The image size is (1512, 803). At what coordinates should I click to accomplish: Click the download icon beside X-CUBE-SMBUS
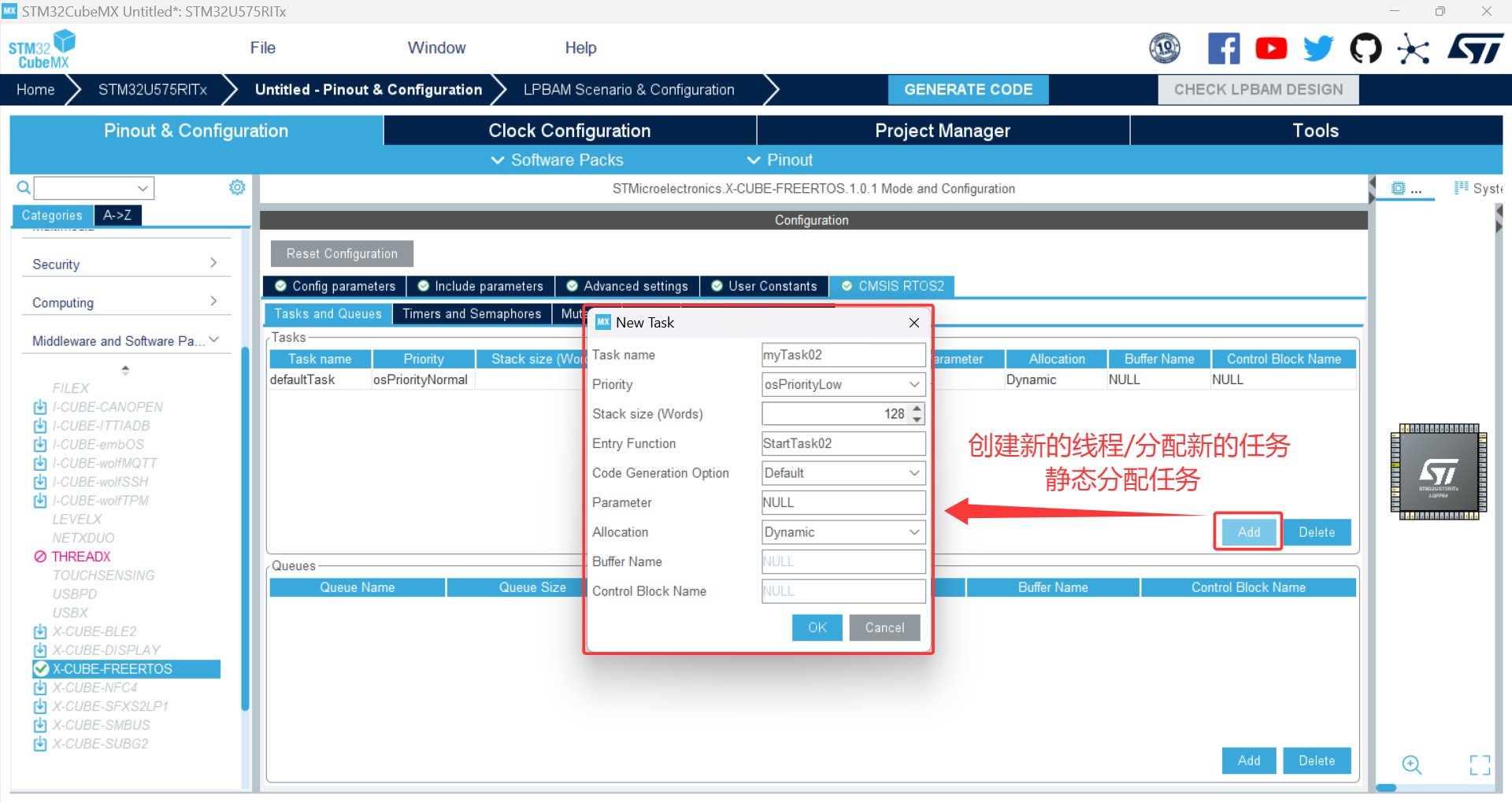point(40,725)
